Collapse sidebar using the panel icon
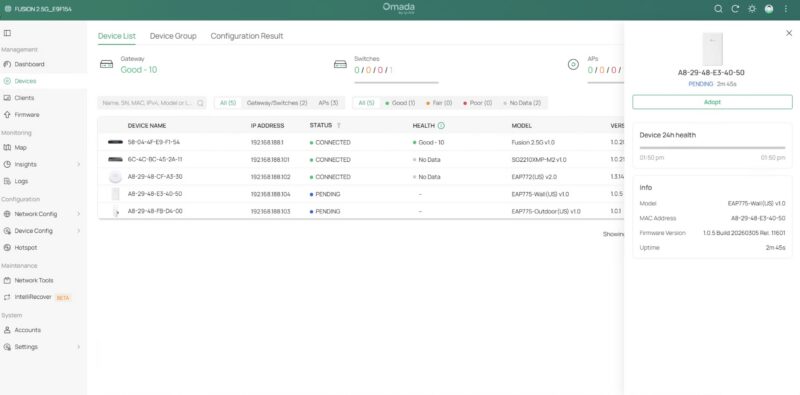The image size is (800, 395). [7, 33]
